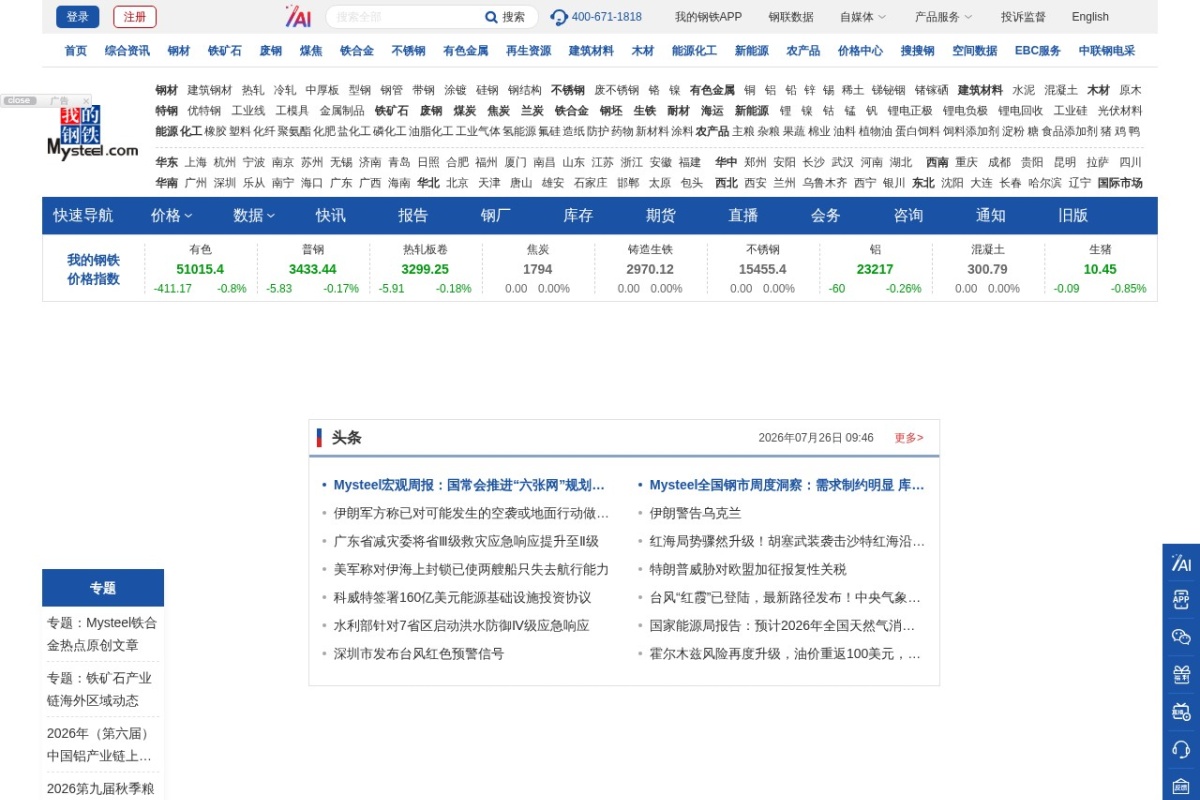This screenshot has width=1200, height=800.
Task: Open 快讯 tab in blue navbar
Action: coord(330,215)
